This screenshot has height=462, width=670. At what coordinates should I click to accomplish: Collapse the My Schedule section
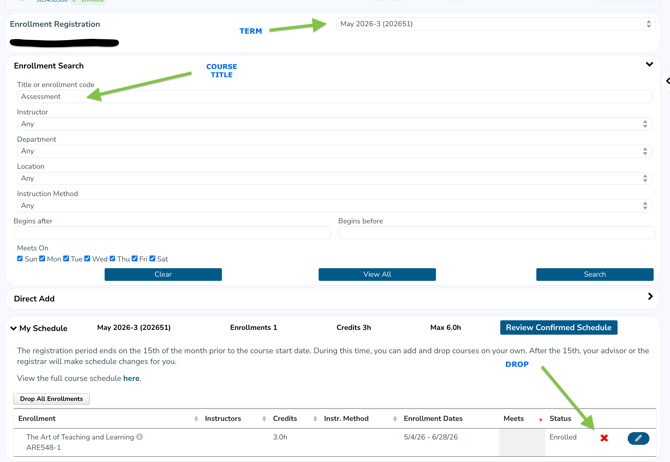coord(14,328)
